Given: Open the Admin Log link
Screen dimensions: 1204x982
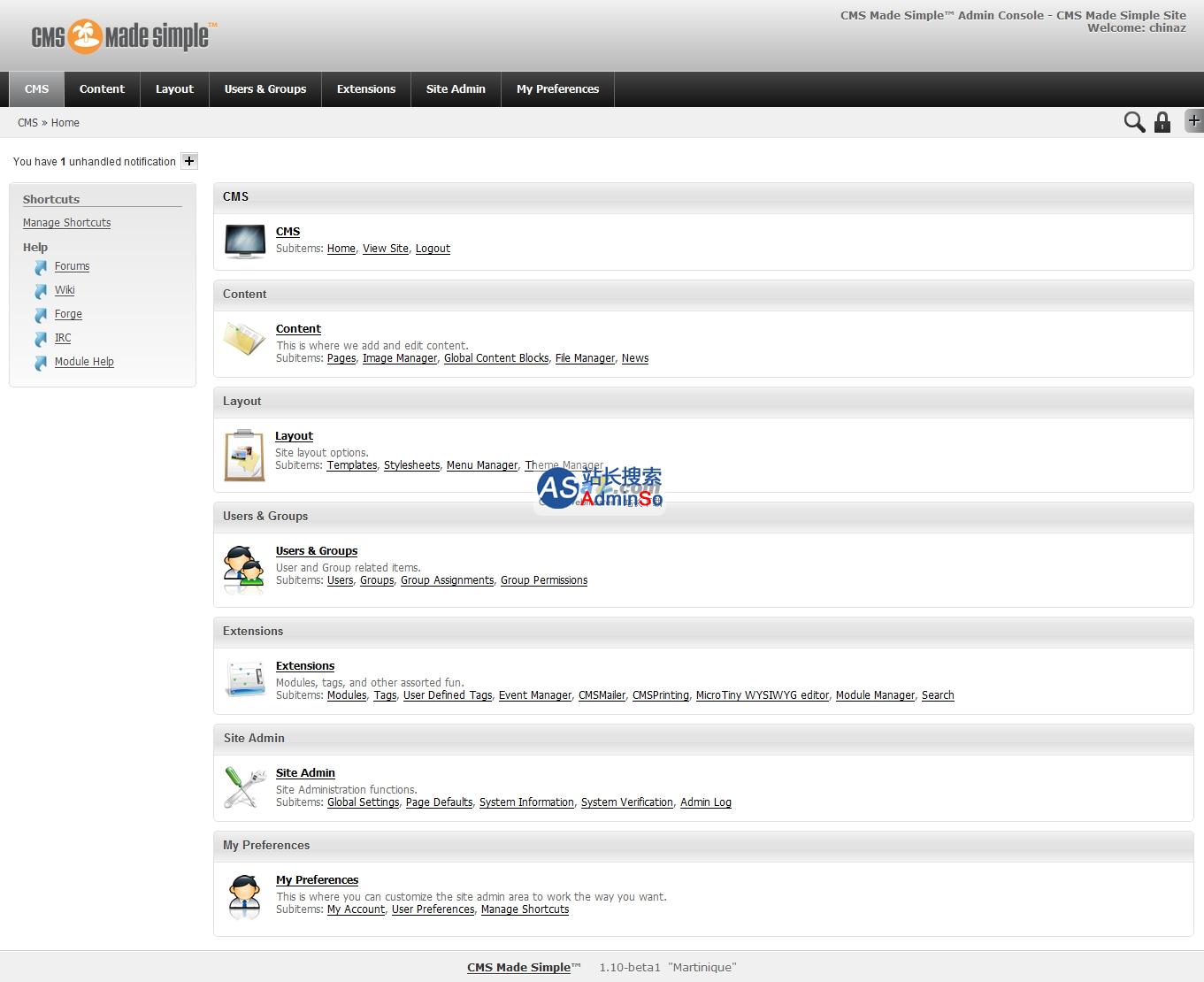Looking at the screenshot, I should click(706, 802).
